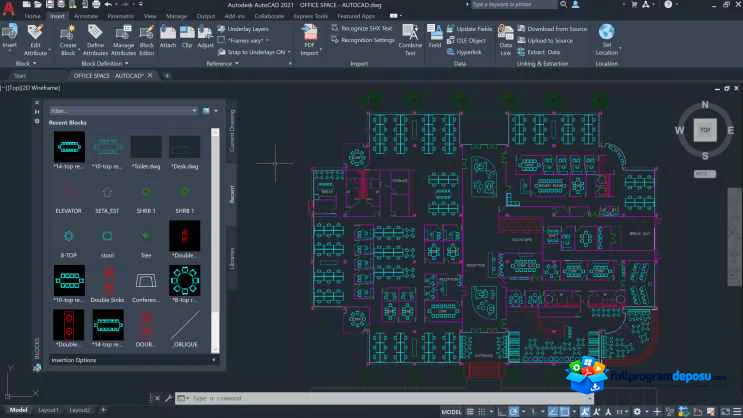Screen dimensions: 743x418
Task: Click the Underlay Layers button
Action: click(243, 29)
